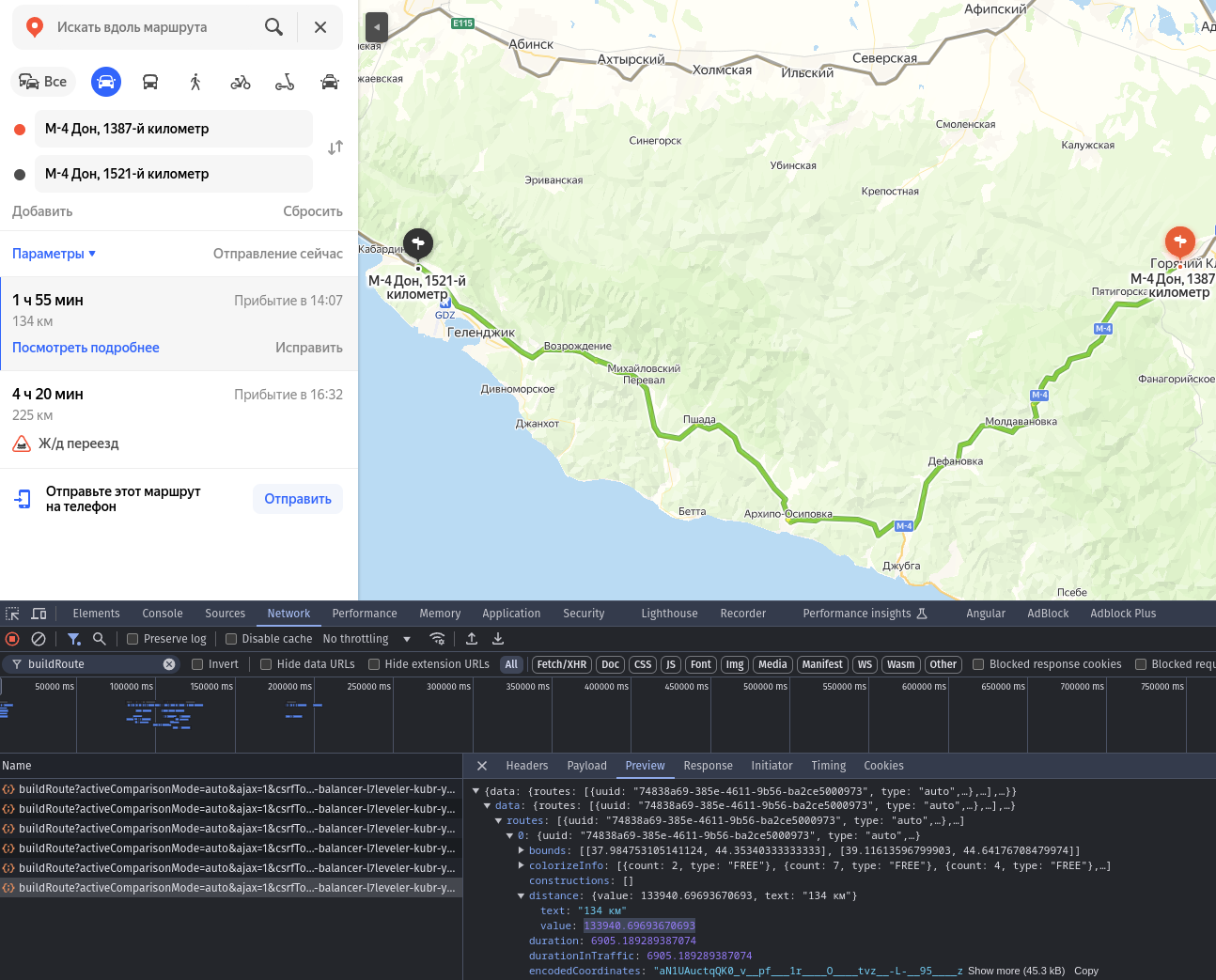Viewport: 1216px width, 980px height.
Task: Tick the Invert filter checkbox
Action: (x=197, y=664)
